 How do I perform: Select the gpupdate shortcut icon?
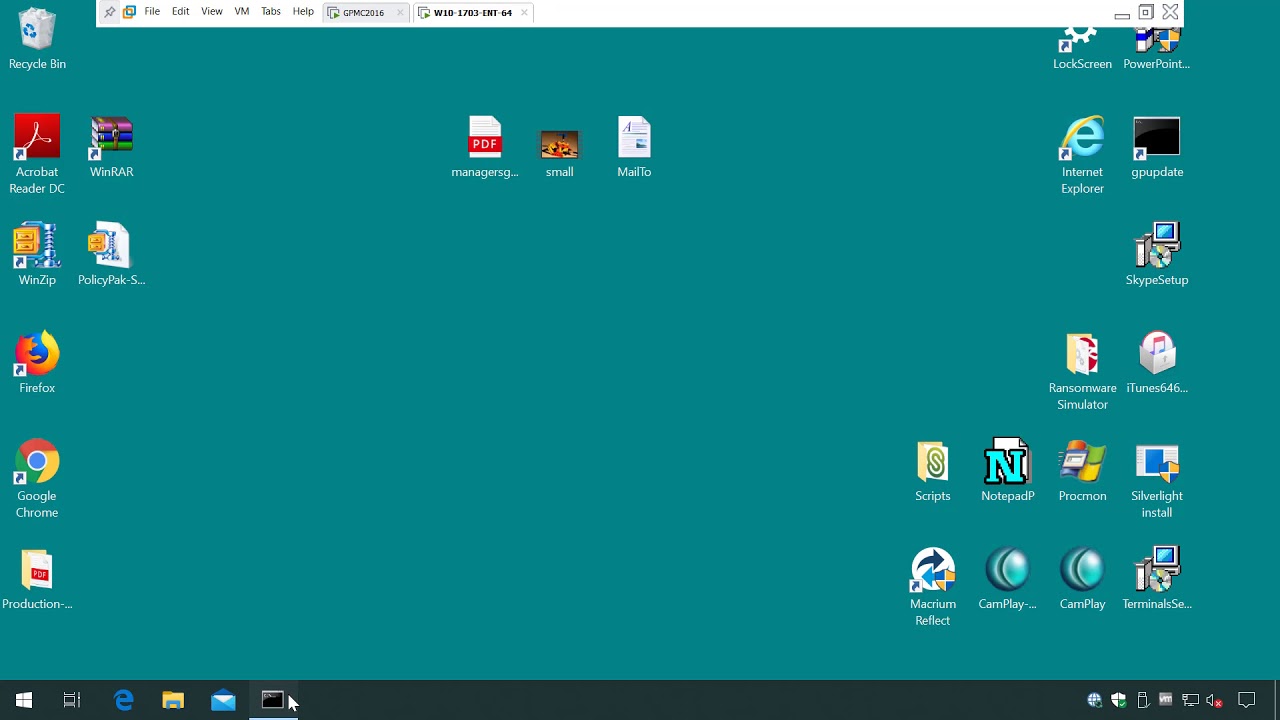pos(1157,147)
